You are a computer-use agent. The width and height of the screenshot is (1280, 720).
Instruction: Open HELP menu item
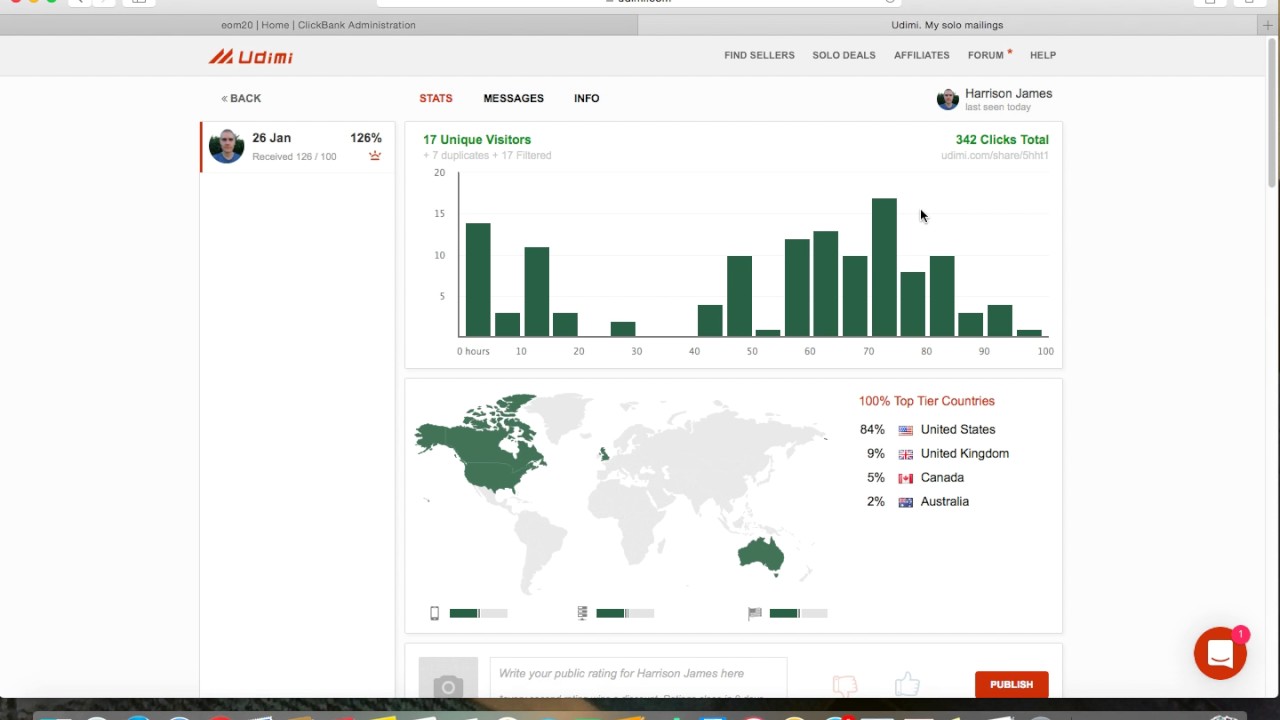click(1043, 55)
